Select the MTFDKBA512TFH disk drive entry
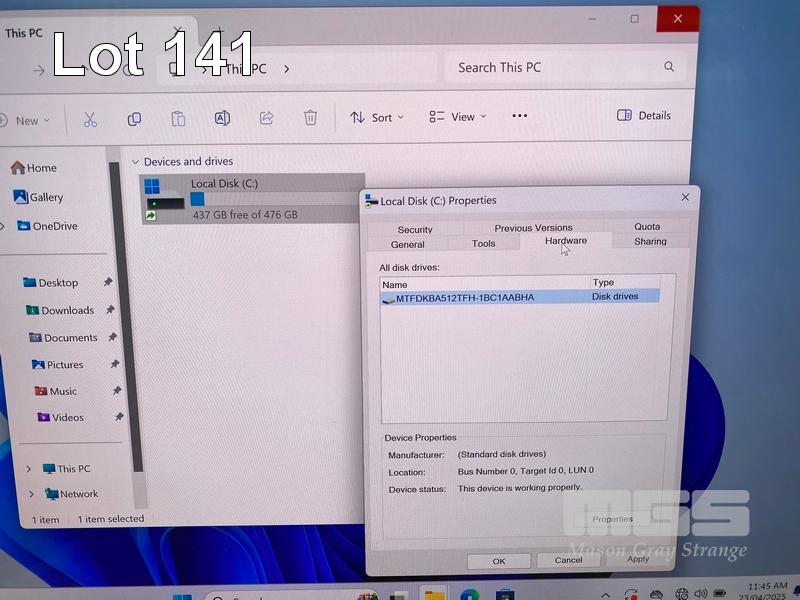This screenshot has width=800, height=600. click(465, 298)
